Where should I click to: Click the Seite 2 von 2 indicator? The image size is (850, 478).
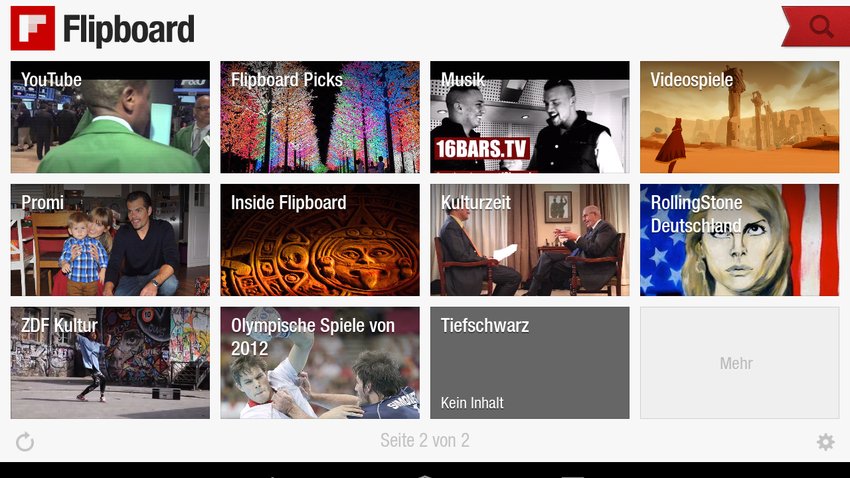424,441
